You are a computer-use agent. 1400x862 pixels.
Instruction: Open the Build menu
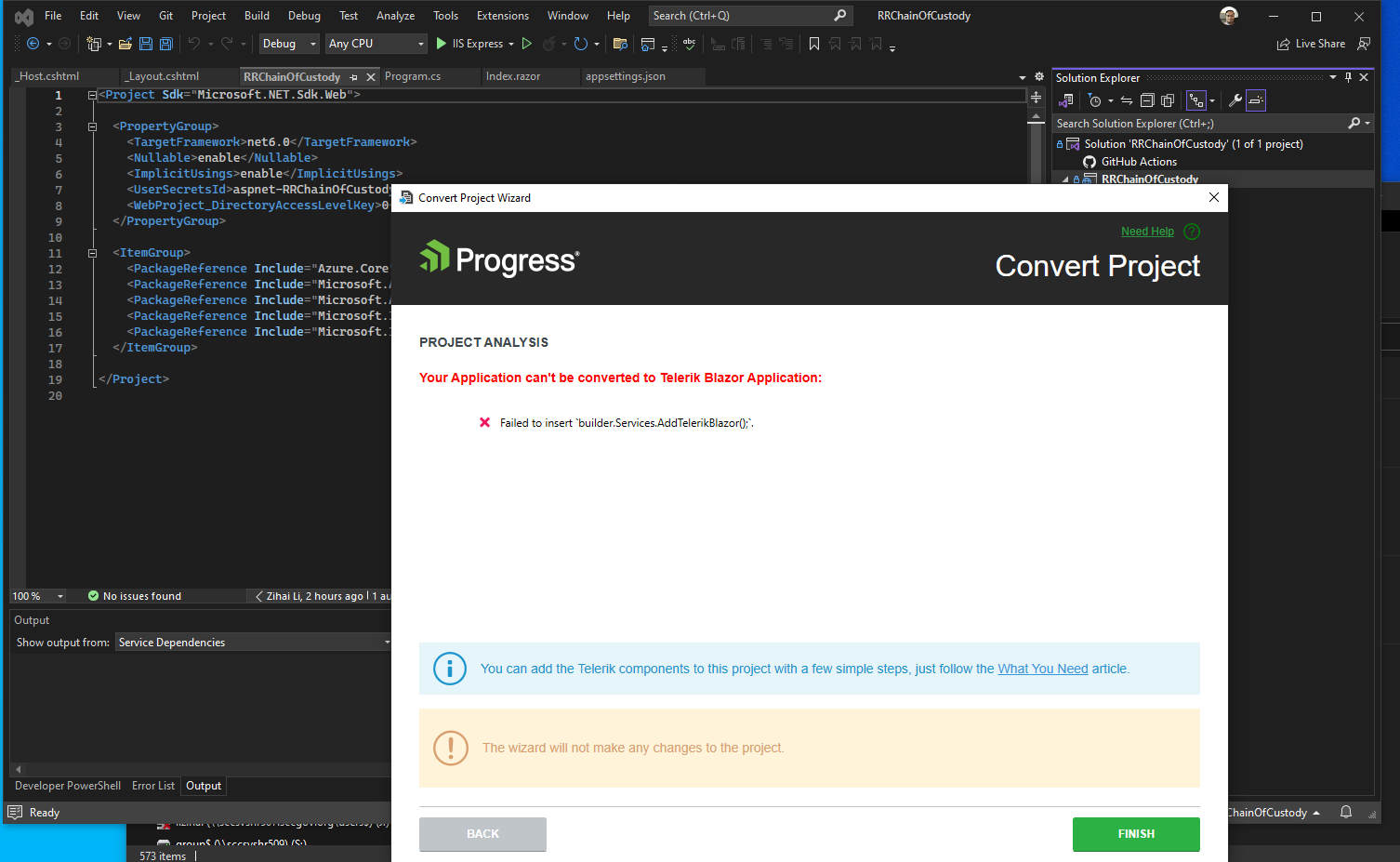click(257, 16)
